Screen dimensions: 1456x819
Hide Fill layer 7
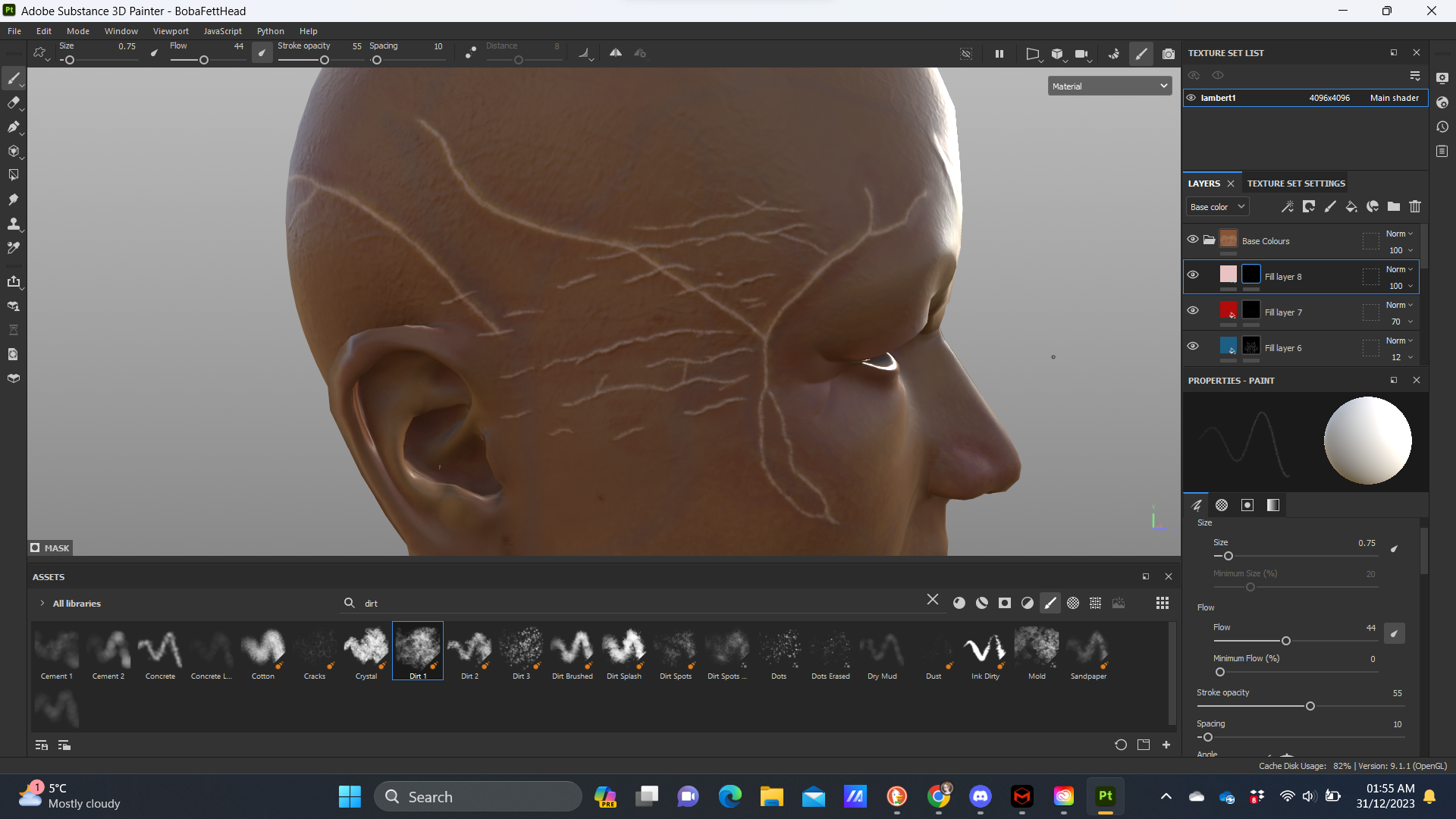pyautogui.click(x=1193, y=311)
